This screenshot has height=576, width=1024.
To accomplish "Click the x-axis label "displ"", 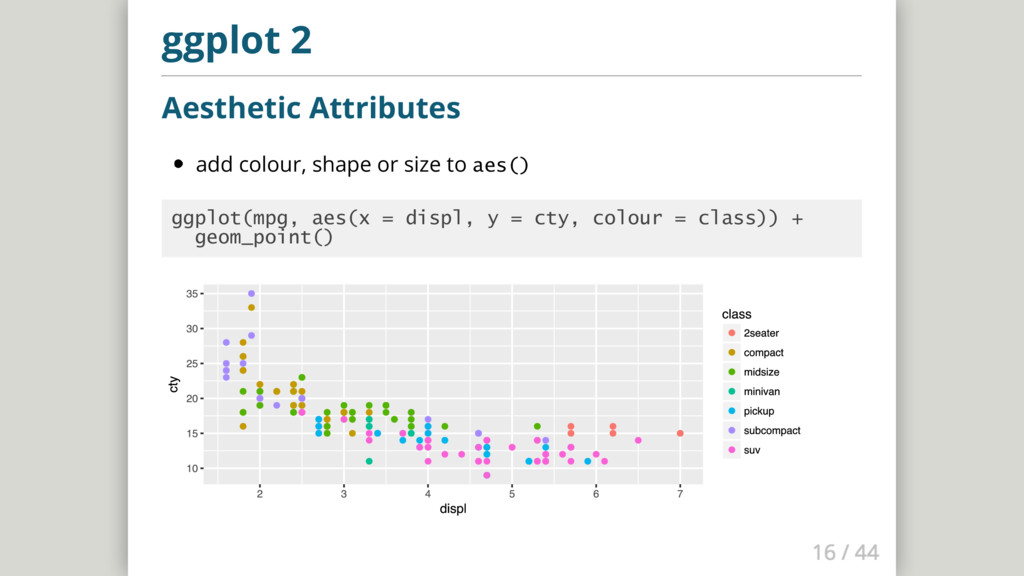I will point(453,509).
